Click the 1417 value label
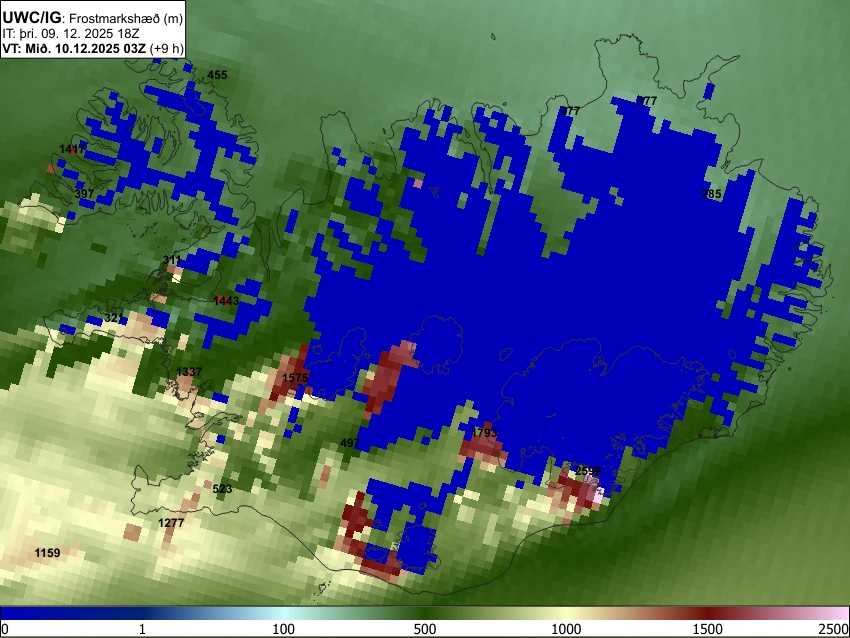 72,149
